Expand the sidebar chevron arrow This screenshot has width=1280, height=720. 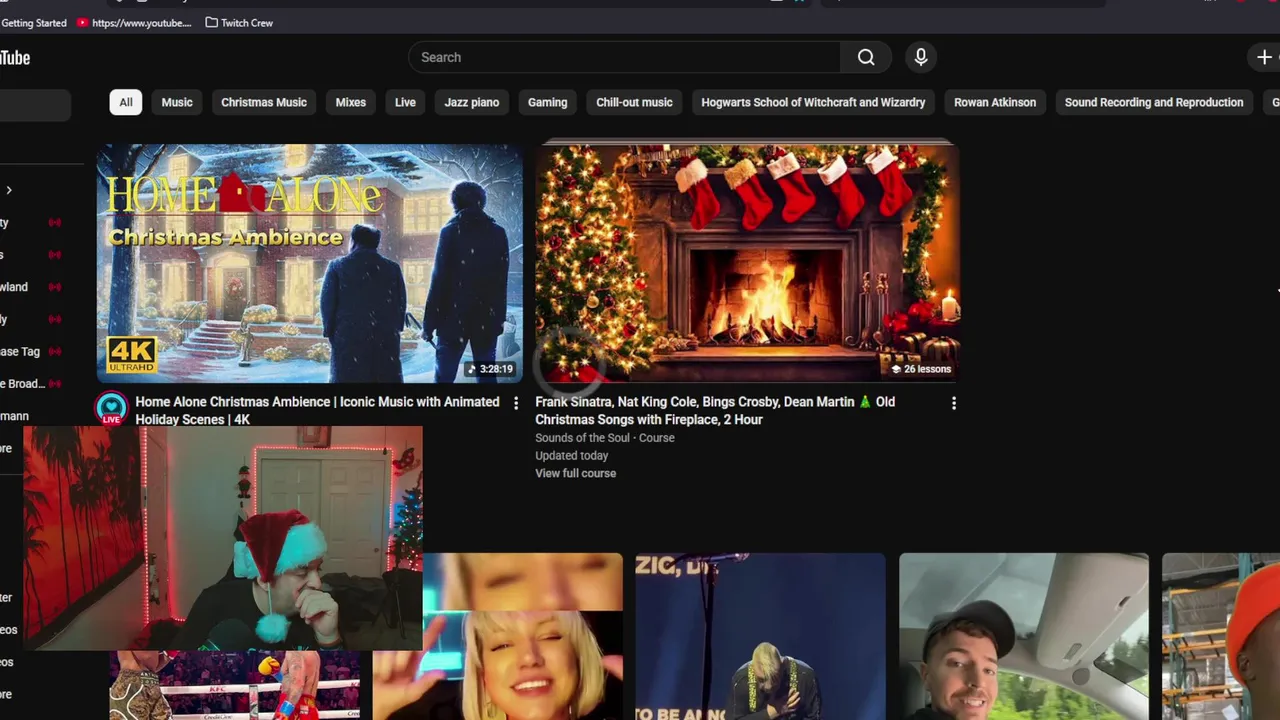[9, 190]
